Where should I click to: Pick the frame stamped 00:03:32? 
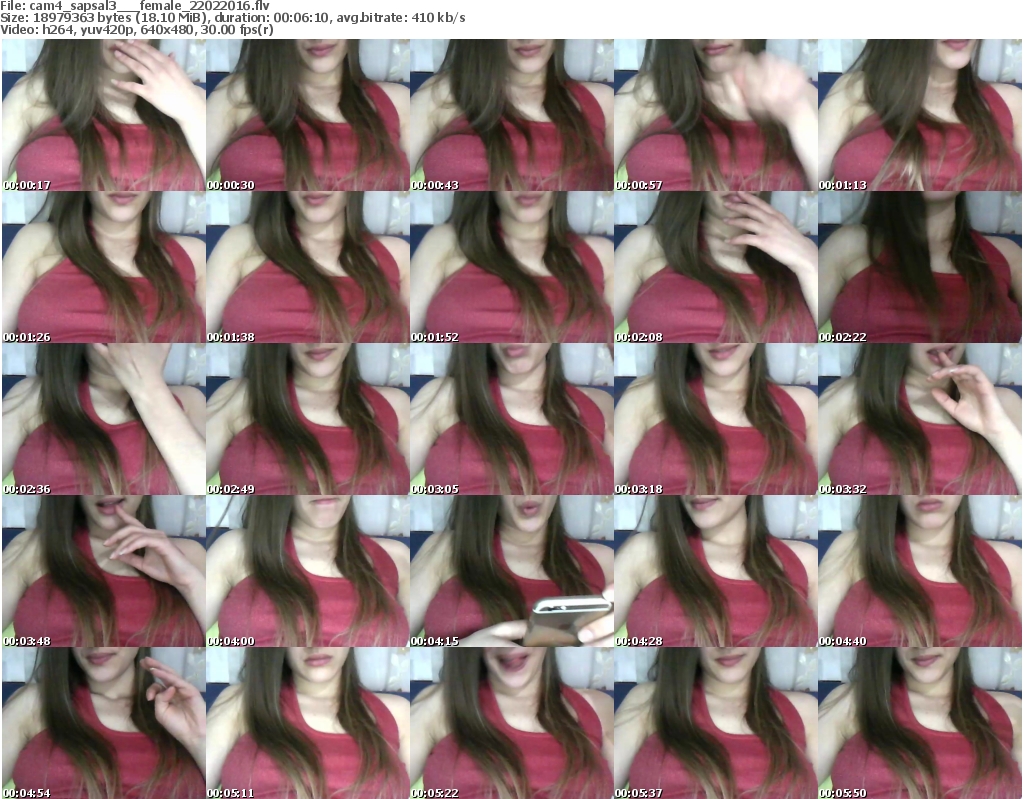(920, 419)
